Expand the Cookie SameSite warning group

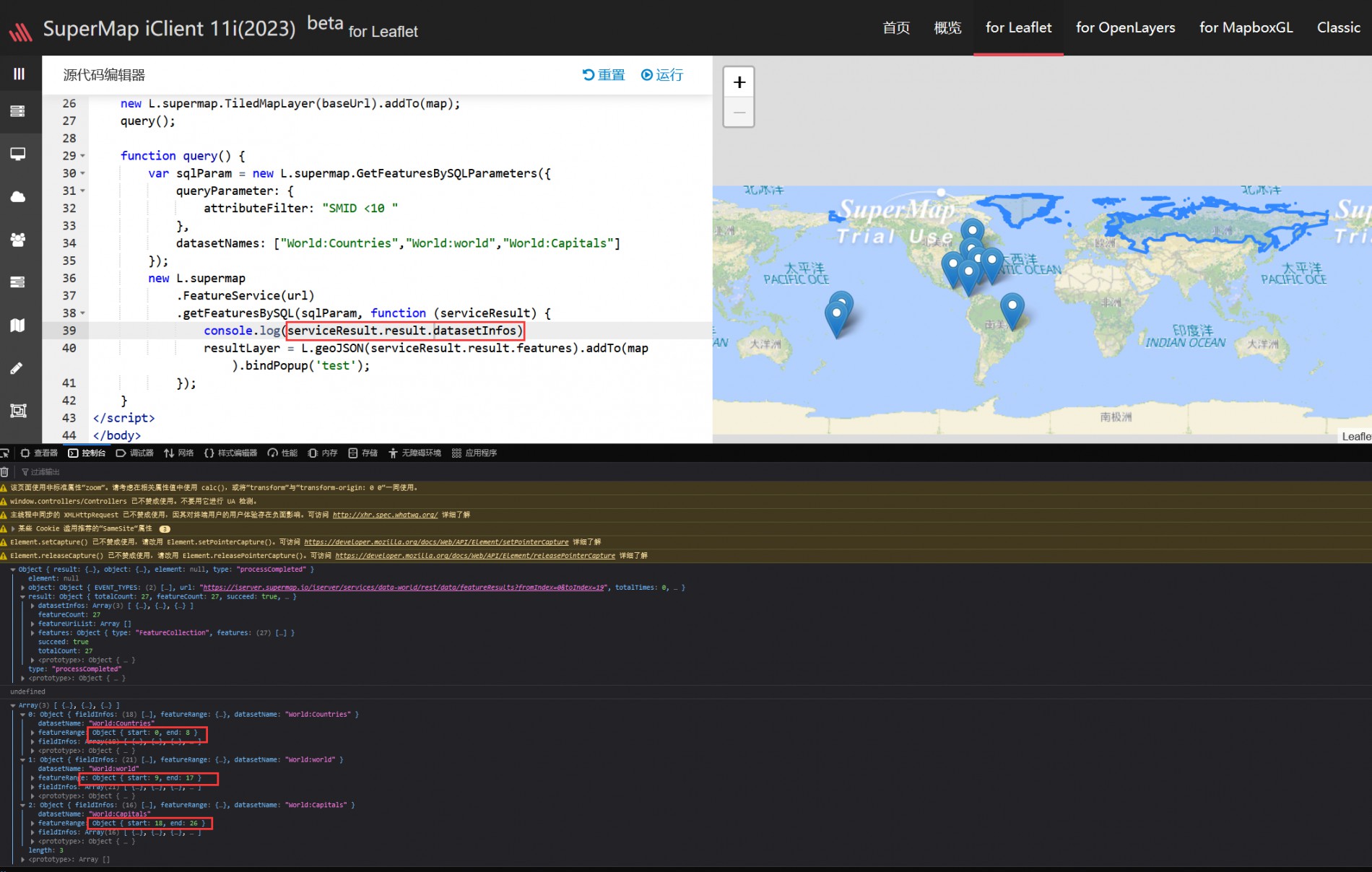(13, 529)
